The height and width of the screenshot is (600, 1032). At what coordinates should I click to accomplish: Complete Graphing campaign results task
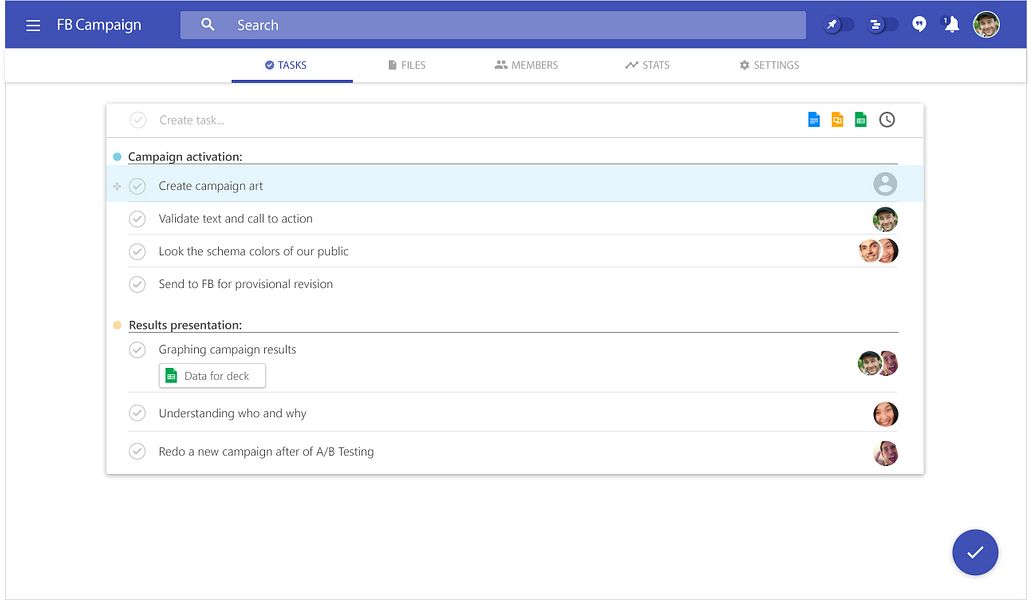(137, 349)
